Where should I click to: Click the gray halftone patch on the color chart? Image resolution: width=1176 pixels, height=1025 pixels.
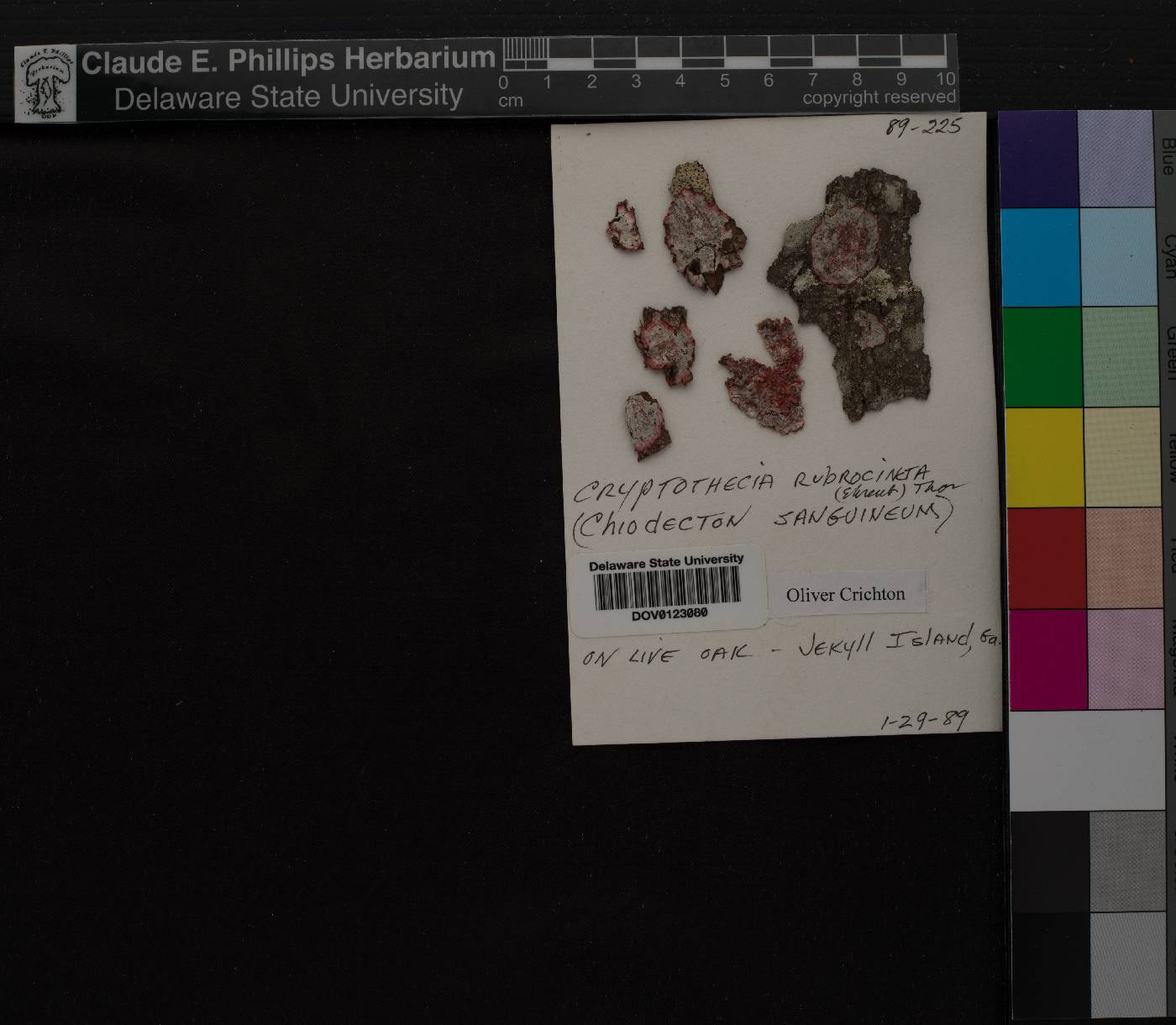(x=1129, y=861)
